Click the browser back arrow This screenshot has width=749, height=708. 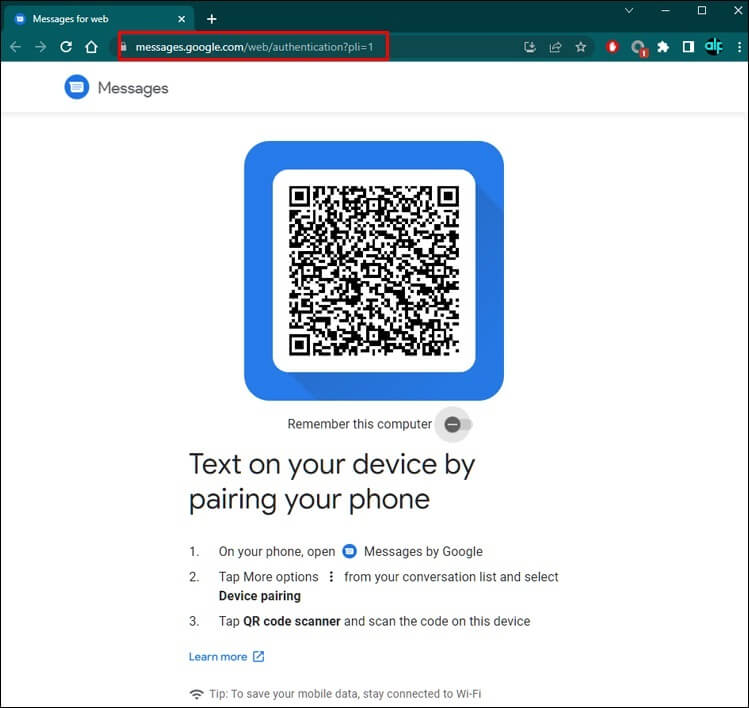15,47
